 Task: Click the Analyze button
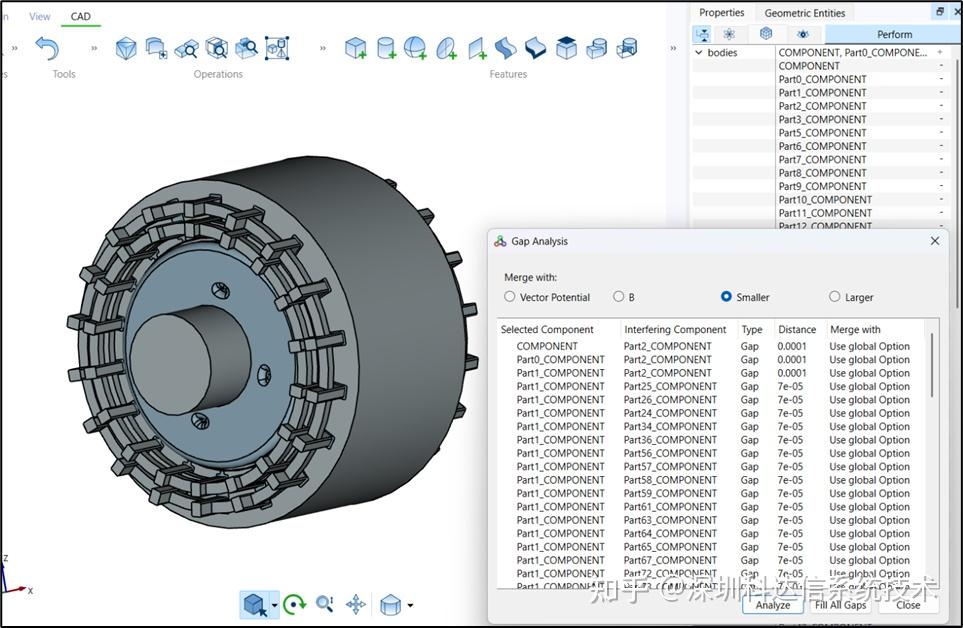(x=773, y=605)
